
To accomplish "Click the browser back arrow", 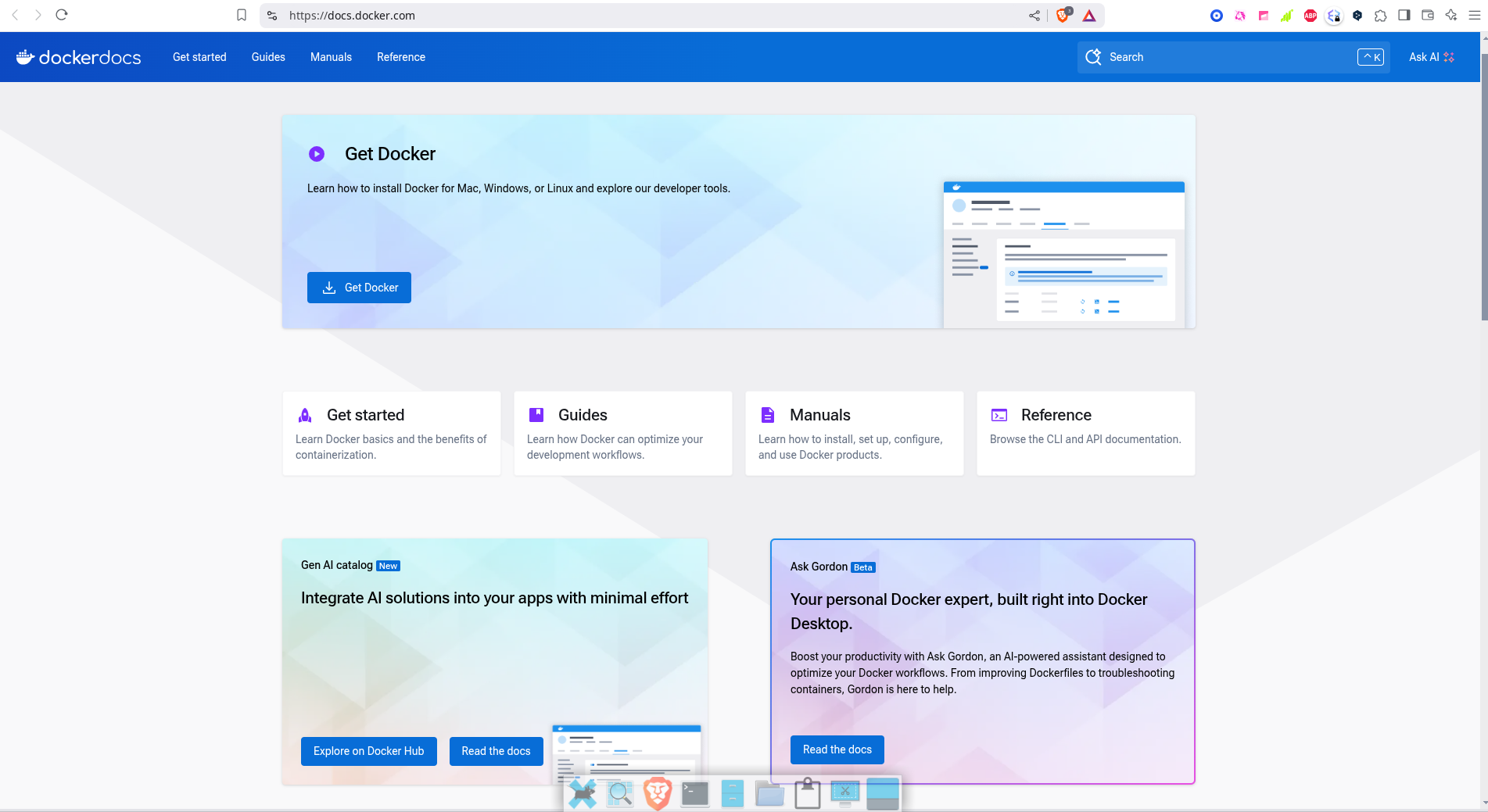I will (15, 15).
